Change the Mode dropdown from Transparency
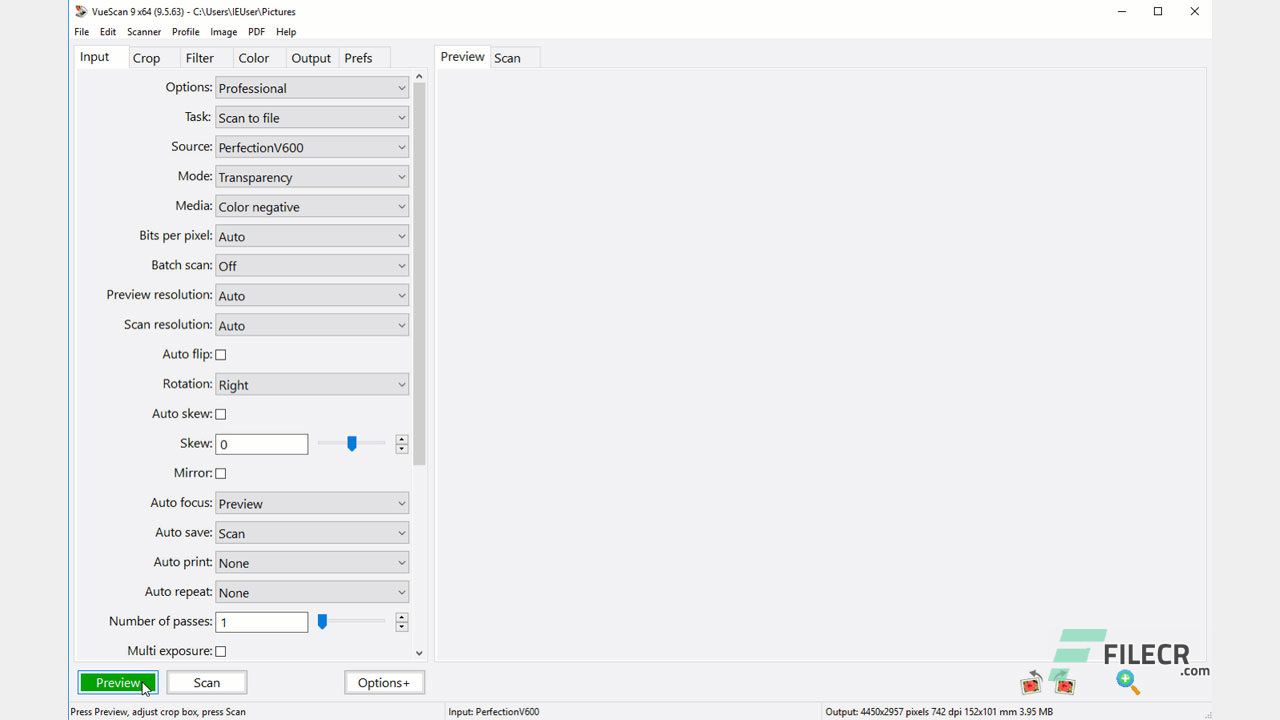 tap(312, 177)
